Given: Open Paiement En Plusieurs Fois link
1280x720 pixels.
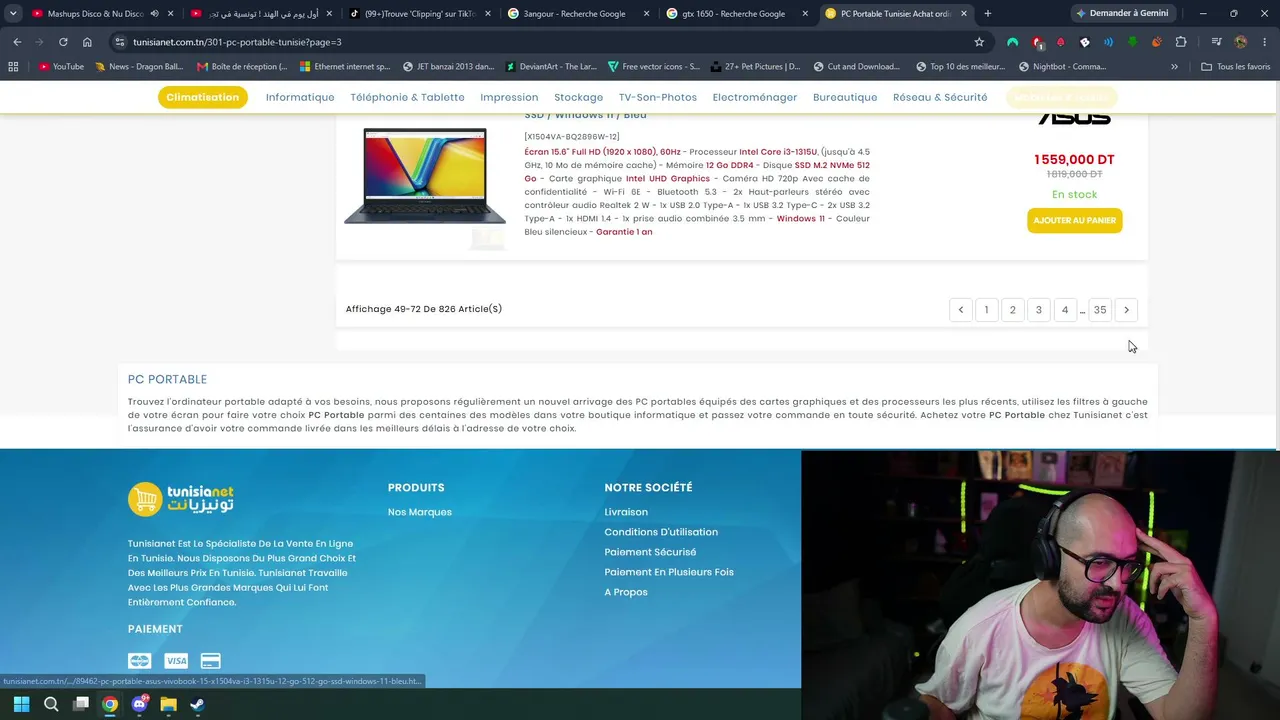Looking at the screenshot, I should 669,572.
